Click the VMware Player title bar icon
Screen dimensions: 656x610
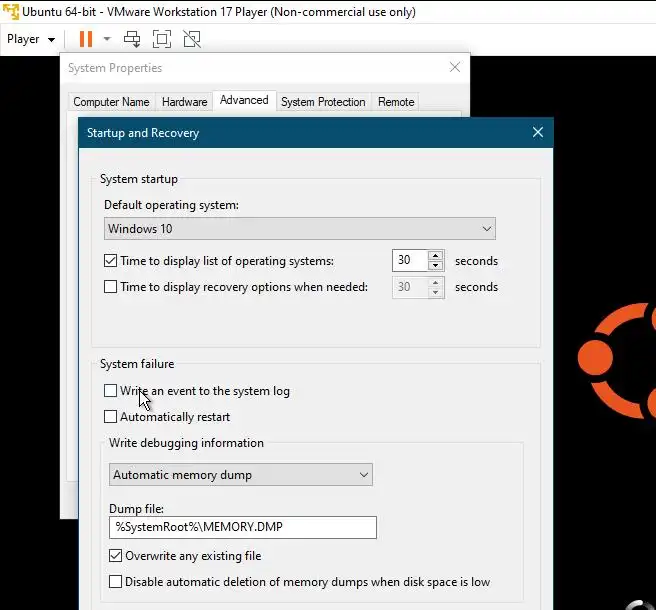tap(11, 12)
